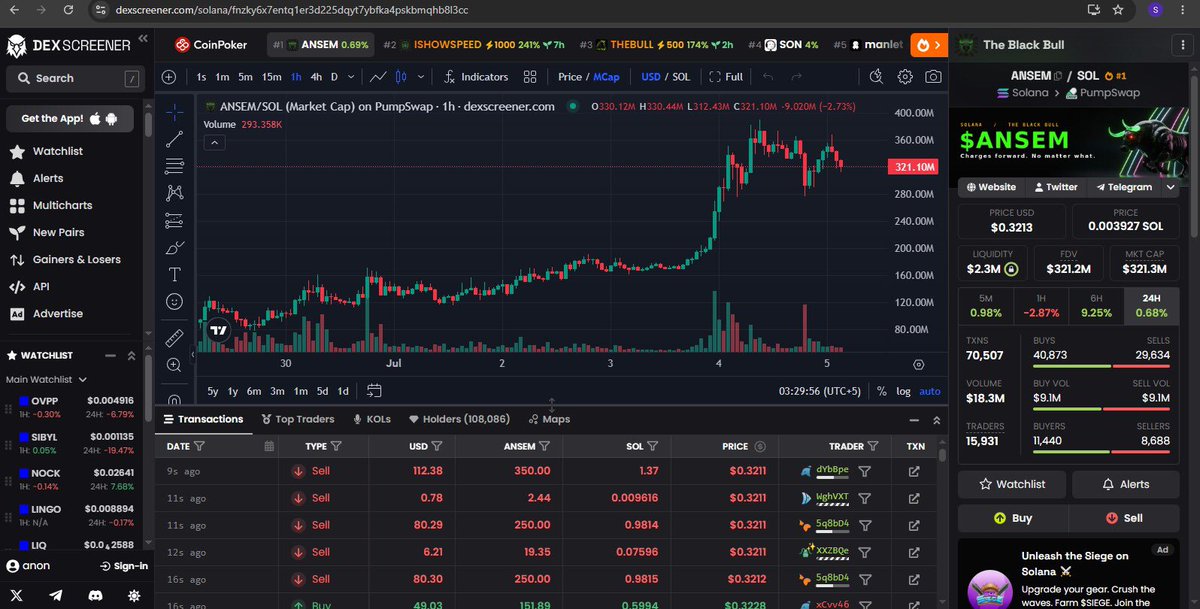Image resolution: width=1200 pixels, height=609 pixels.
Task: Toggle percent scale on chart
Action: (x=881, y=391)
